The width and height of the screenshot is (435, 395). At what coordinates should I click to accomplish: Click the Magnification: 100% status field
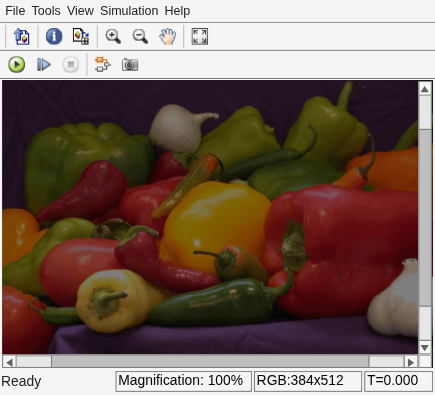pyautogui.click(x=183, y=381)
